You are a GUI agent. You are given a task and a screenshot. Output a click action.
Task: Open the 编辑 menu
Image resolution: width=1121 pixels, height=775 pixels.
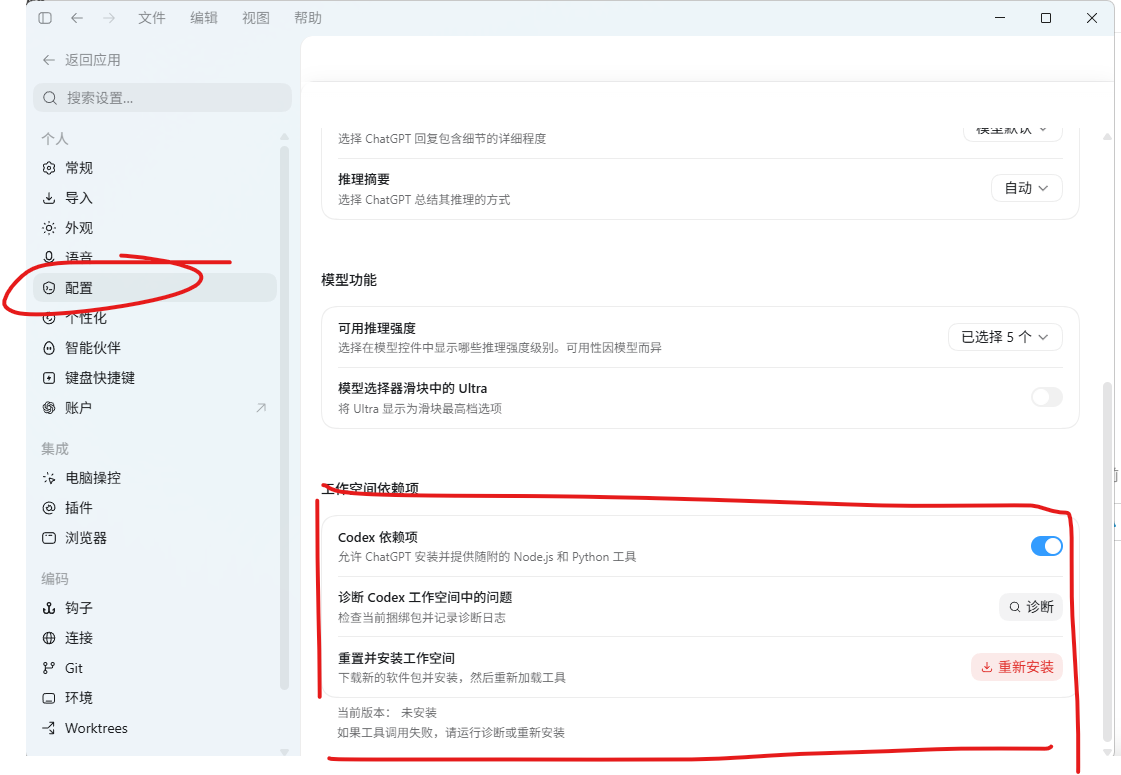click(x=204, y=18)
